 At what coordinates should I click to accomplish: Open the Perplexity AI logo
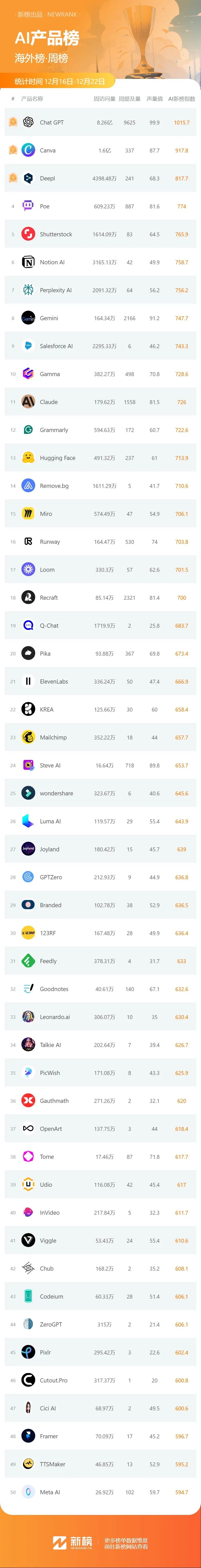pyautogui.click(x=28, y=290)
